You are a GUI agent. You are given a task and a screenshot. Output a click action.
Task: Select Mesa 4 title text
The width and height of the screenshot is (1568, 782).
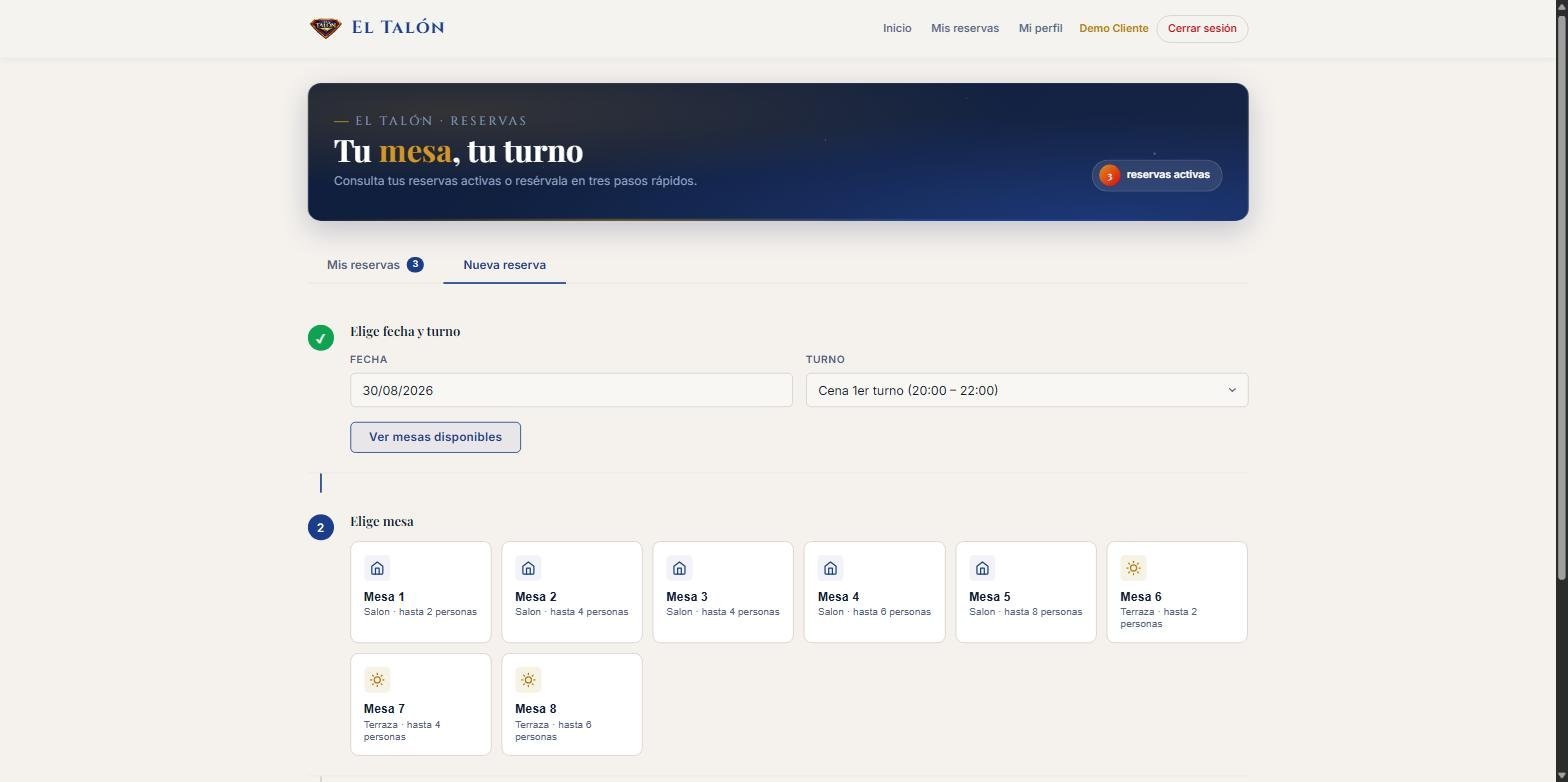[x=838, y=597]
